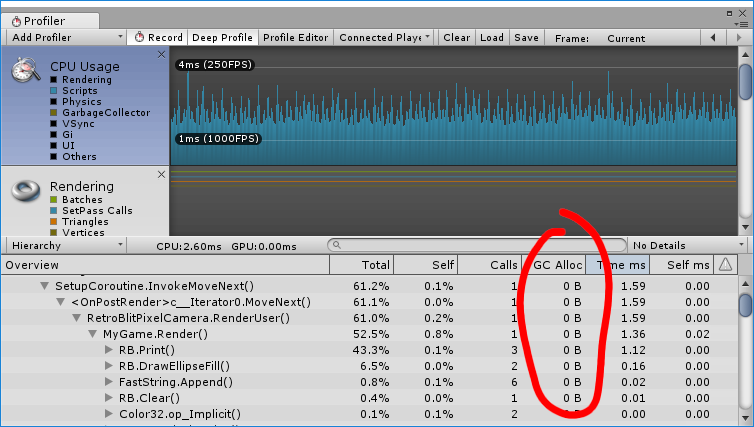This screenshot has height=427, width=754.
Task: Toggle Profile Editor mode
Action: [295, 38]
